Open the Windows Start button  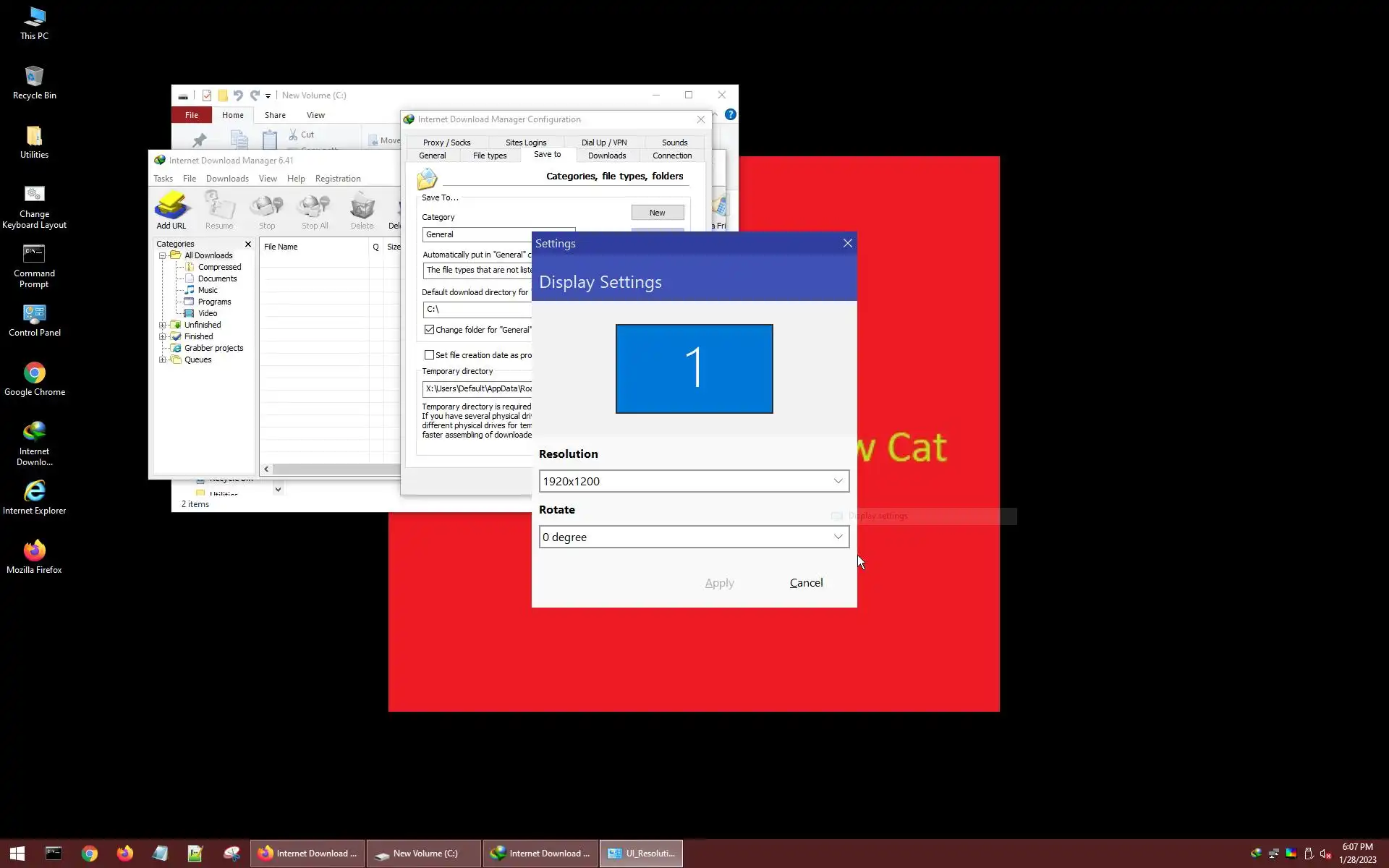click(x=17, y=854)
